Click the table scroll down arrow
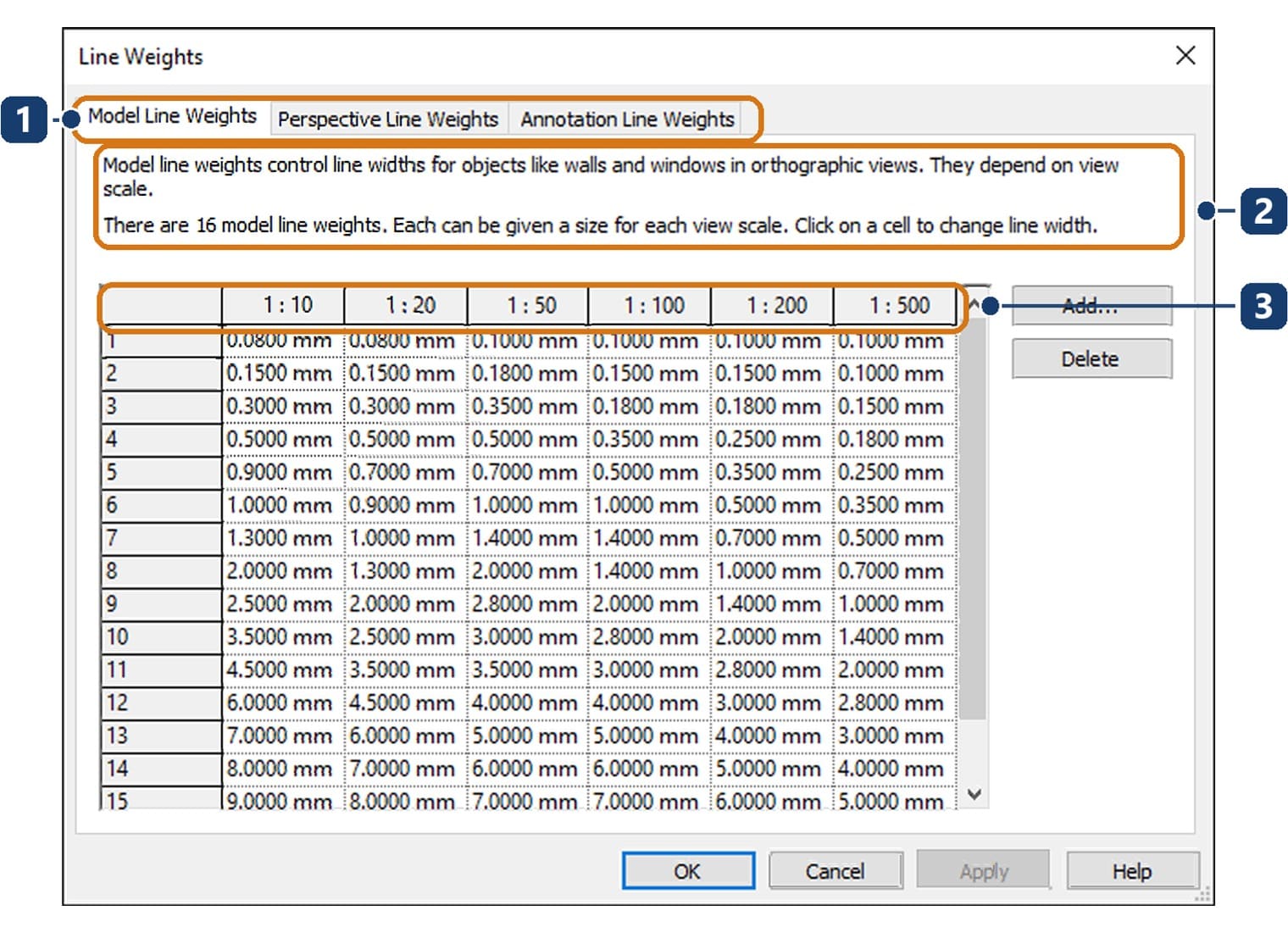Screen dimensions: 1288x933 [x=974, y=794]
